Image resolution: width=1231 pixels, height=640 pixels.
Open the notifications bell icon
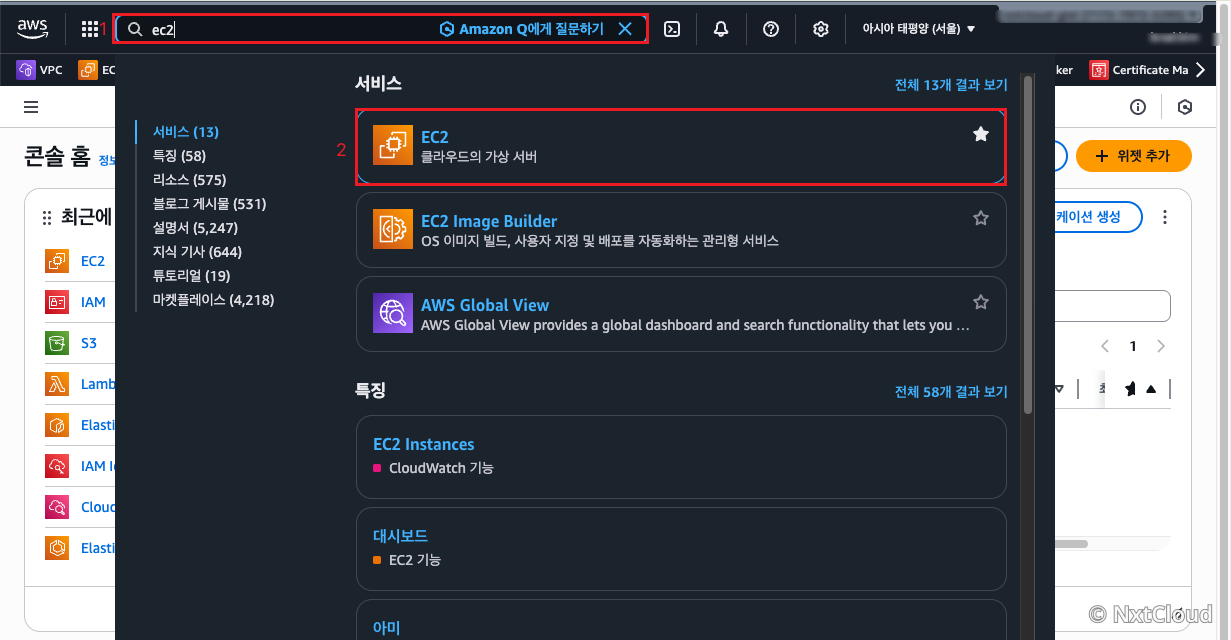pos(721,29)
